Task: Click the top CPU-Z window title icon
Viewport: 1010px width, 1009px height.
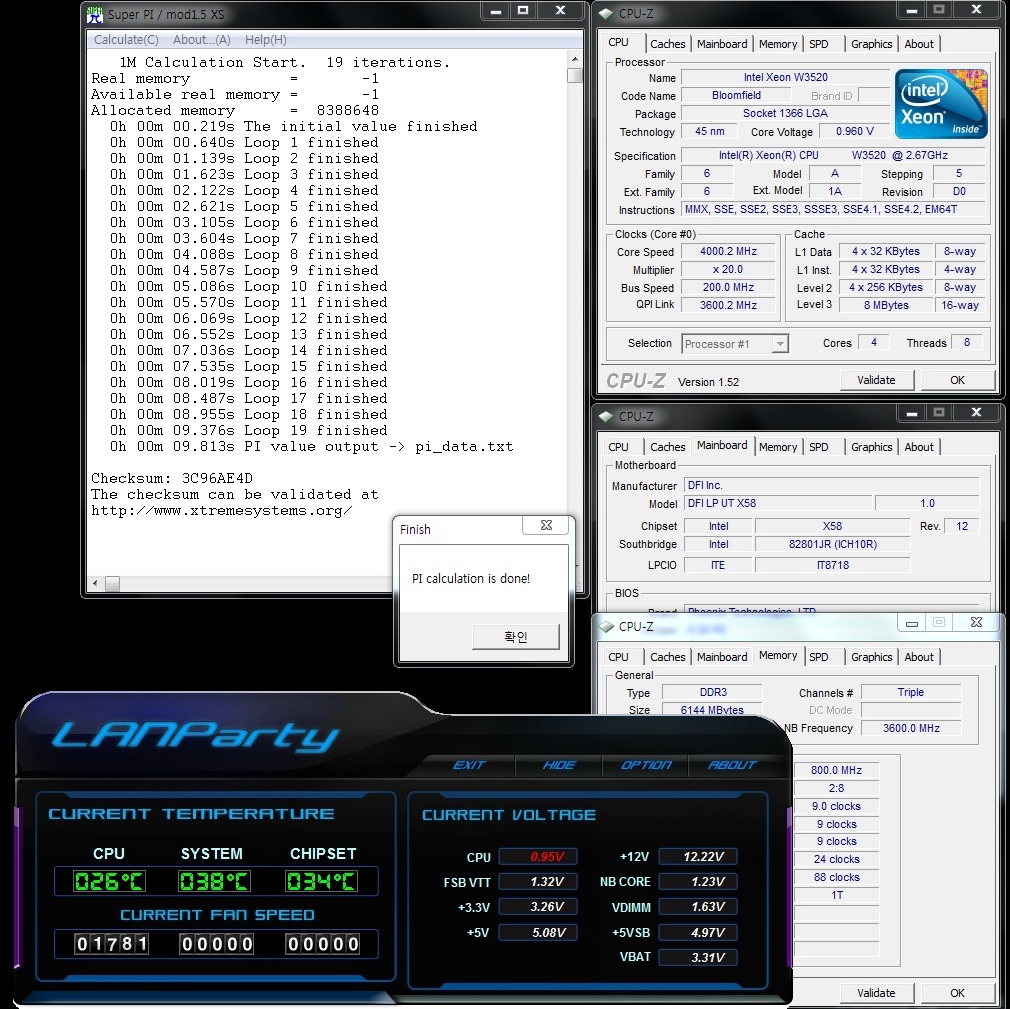Action: (x=605, y=14)
